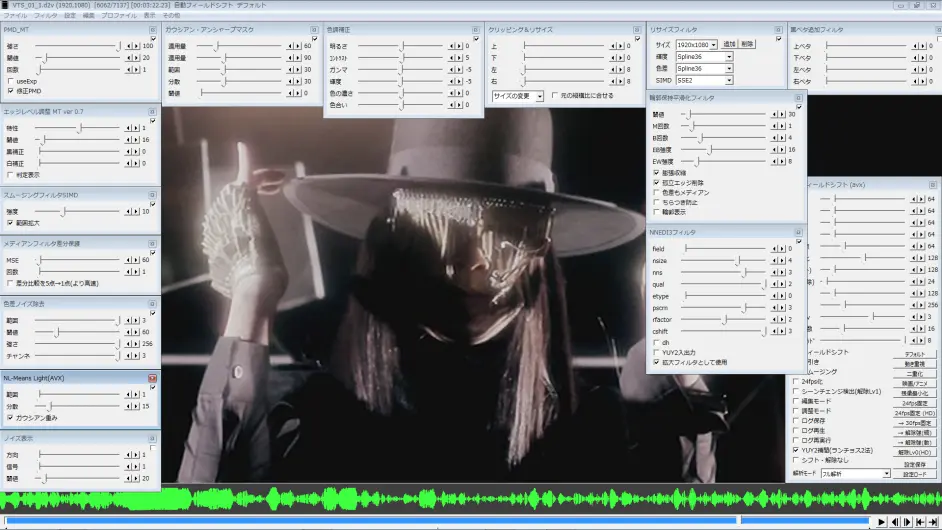
Task: Click the 設定保存 button
Action: (914, 464)
